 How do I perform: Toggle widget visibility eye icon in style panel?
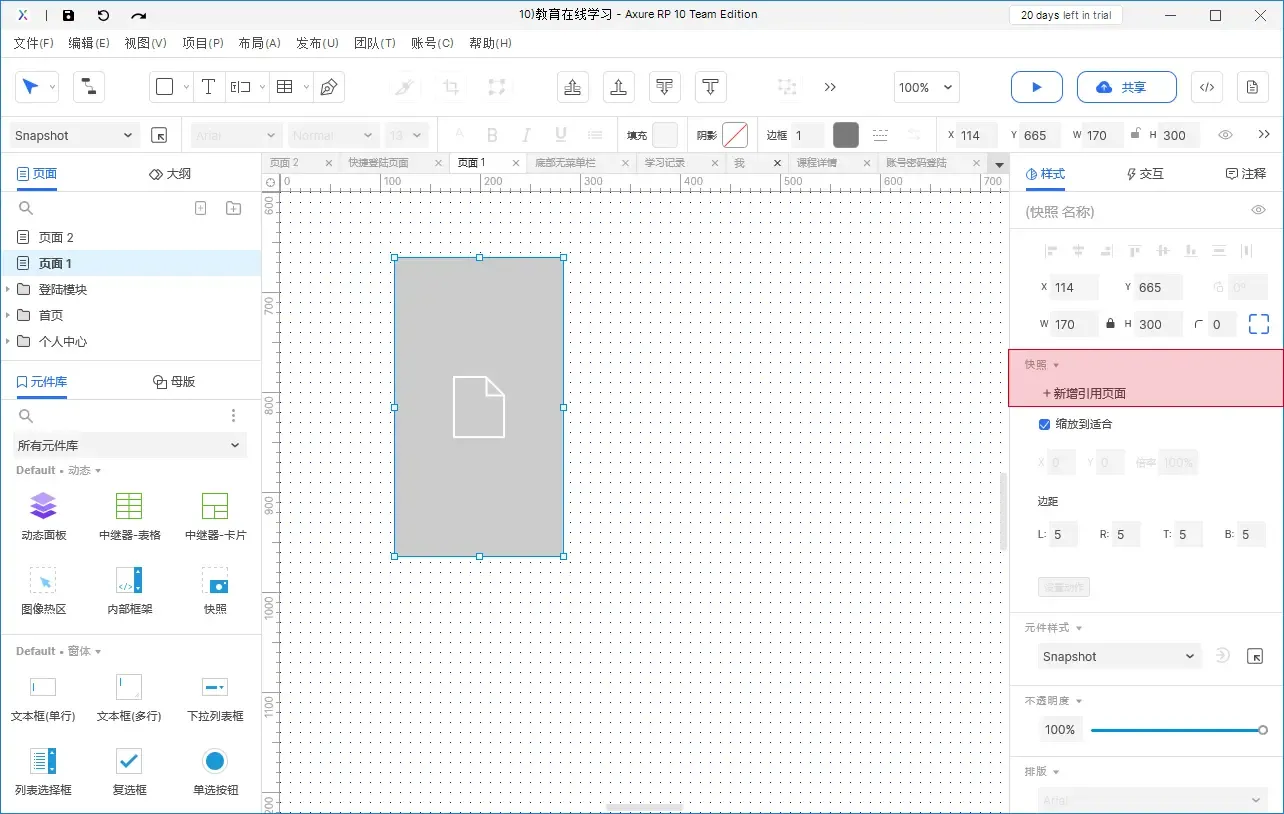coord(1259,211)
